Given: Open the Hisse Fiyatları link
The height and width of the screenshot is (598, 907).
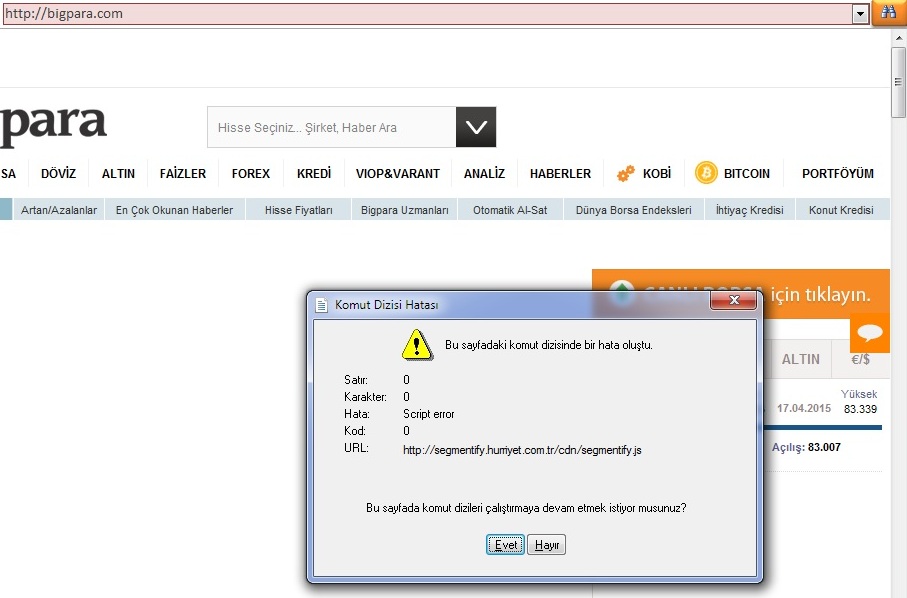Looking at the screenshot, I should pyautogui.click(x=298, y=210).
